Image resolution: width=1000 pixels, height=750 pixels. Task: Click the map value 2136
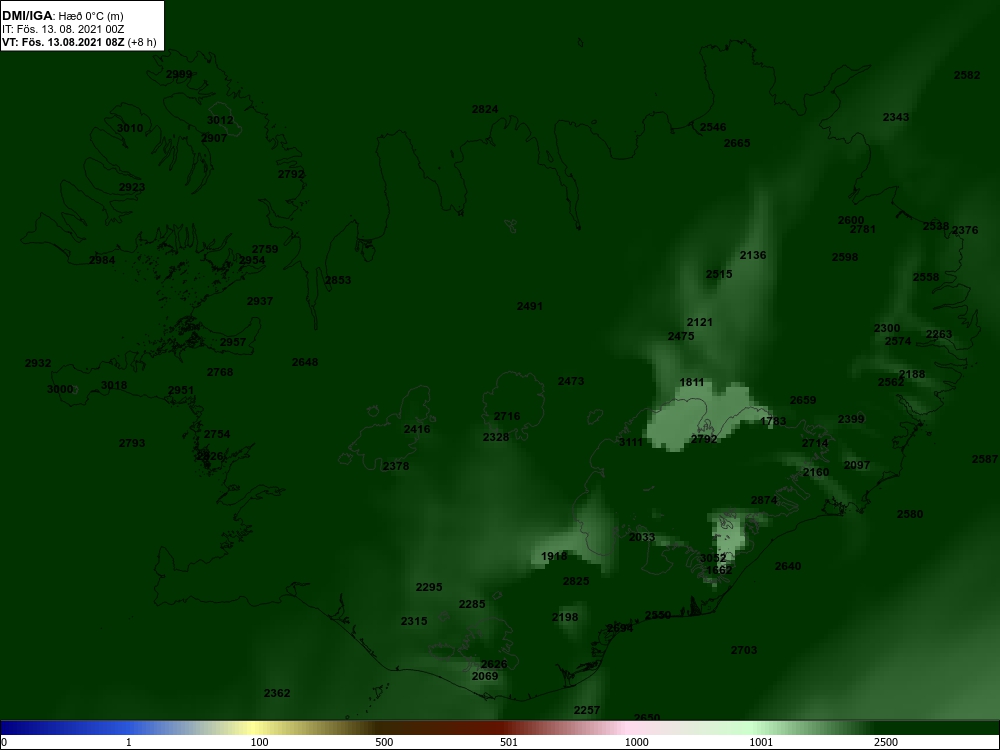[753, 254]
